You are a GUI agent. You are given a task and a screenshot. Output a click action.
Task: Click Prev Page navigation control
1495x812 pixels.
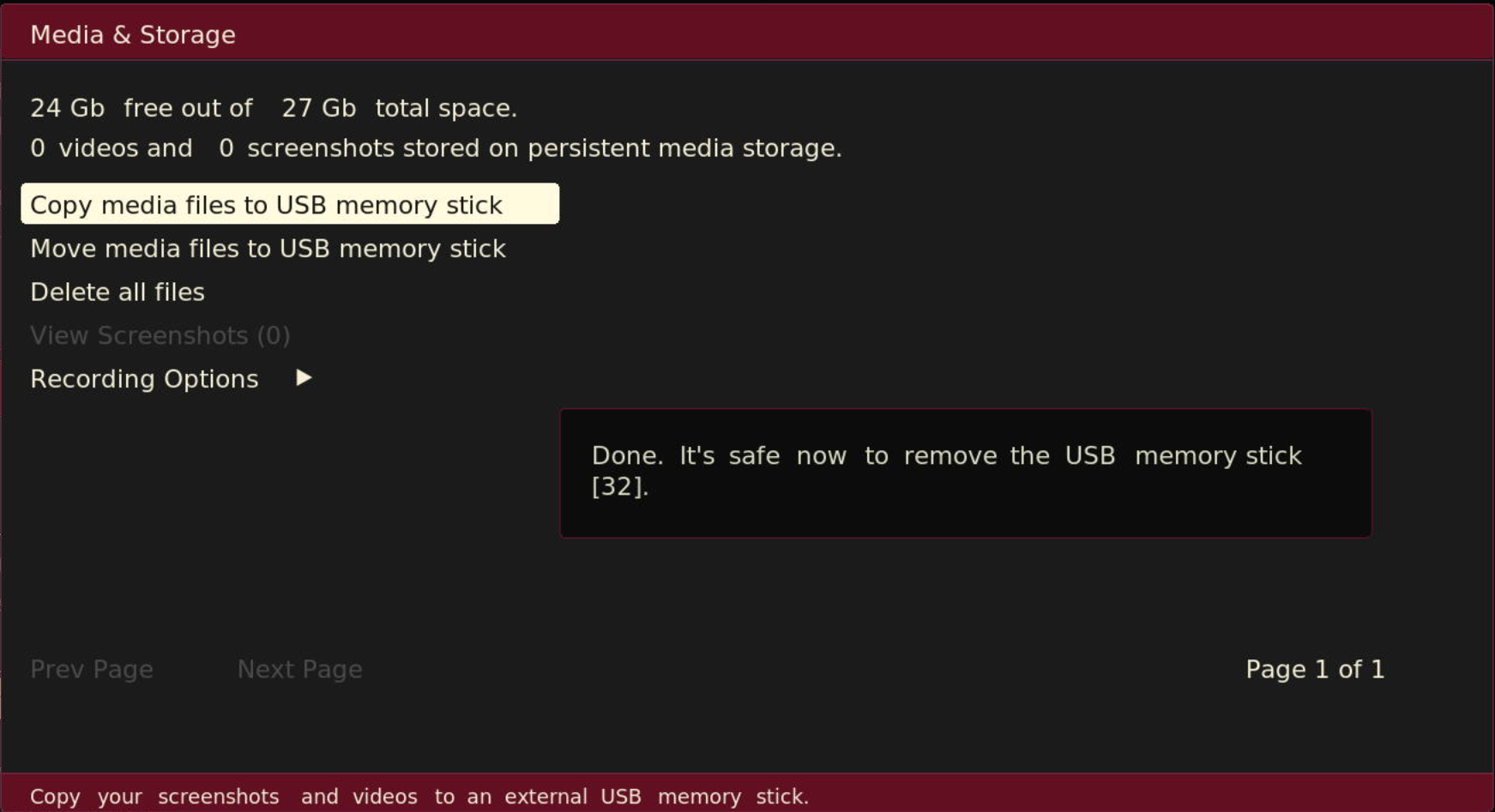pos(91,670)
